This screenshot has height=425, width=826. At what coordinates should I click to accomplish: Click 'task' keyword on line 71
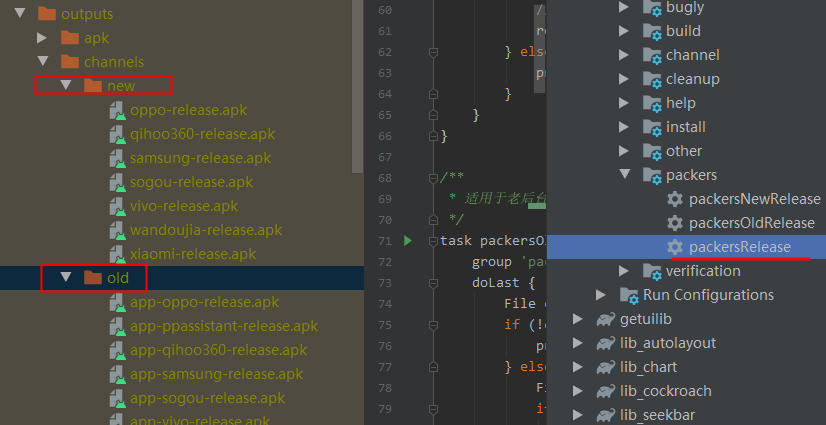(x=457, y=241)
